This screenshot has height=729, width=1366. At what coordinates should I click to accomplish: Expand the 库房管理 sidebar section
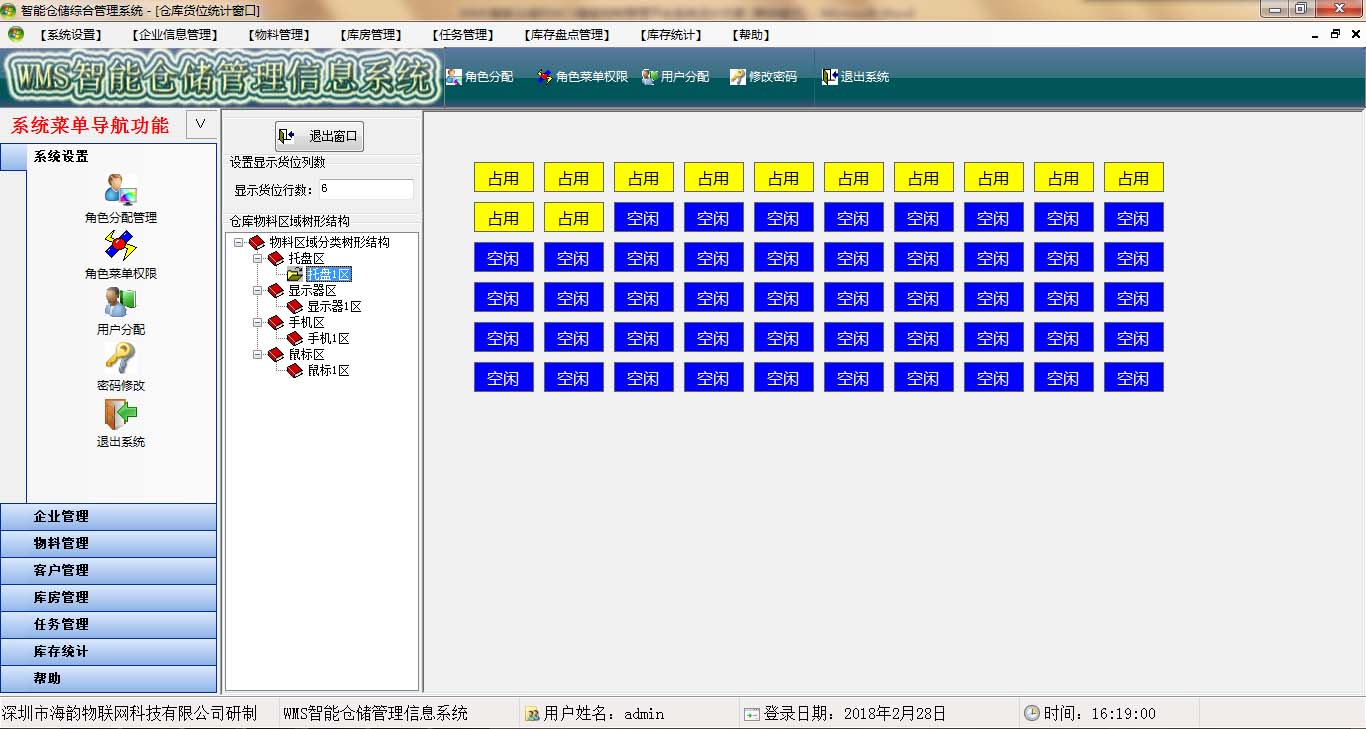pyautogui.click(x=109, y=597)
